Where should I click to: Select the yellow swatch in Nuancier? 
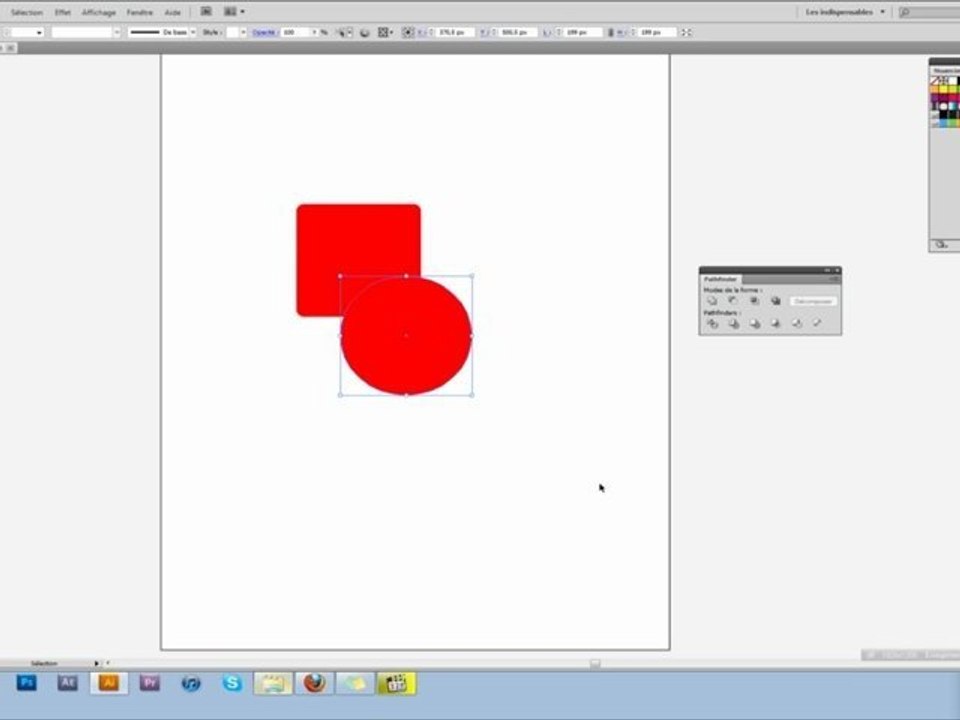944,89
